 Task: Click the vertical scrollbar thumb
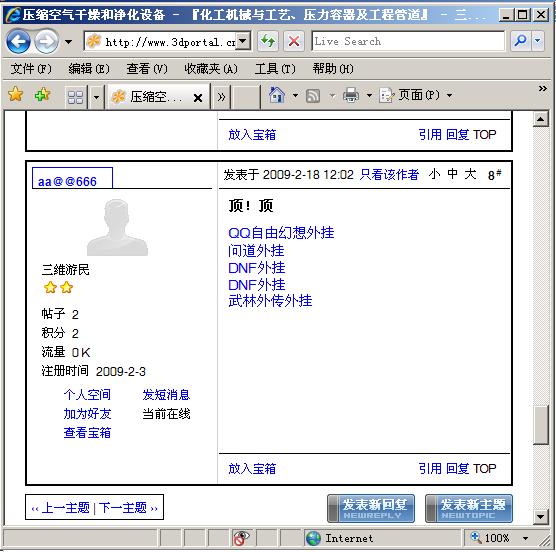pos(541,425)
